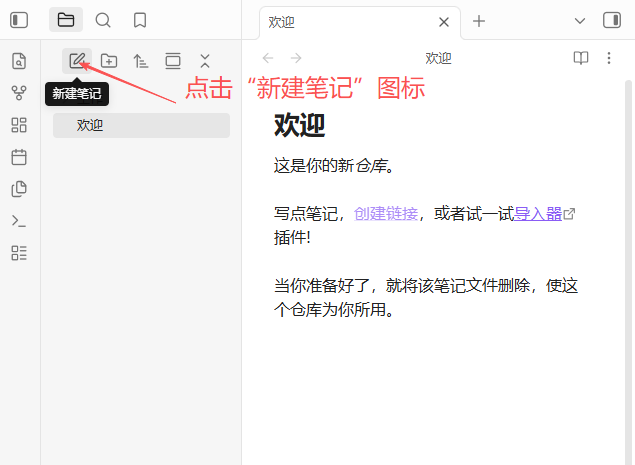The height and width of the screenshot is (465, 635).
Task: Toggle the right sidebar icon
Action: pos(612,20)
